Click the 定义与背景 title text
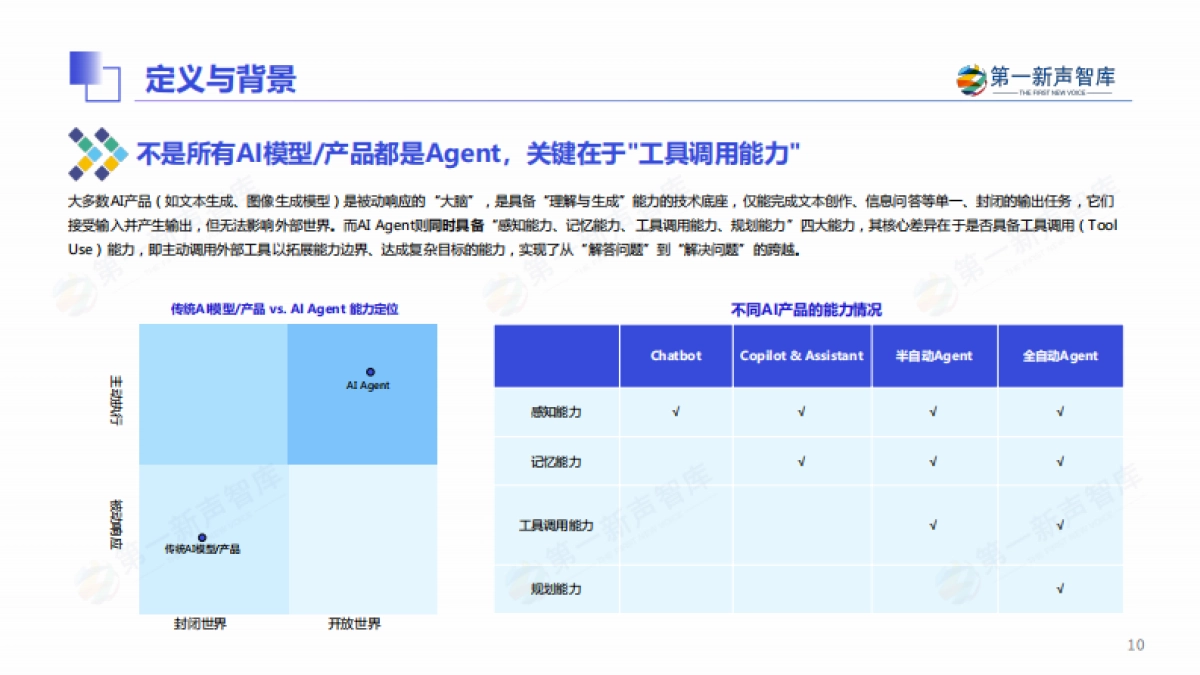The image size is (1200, 675). 221,79
